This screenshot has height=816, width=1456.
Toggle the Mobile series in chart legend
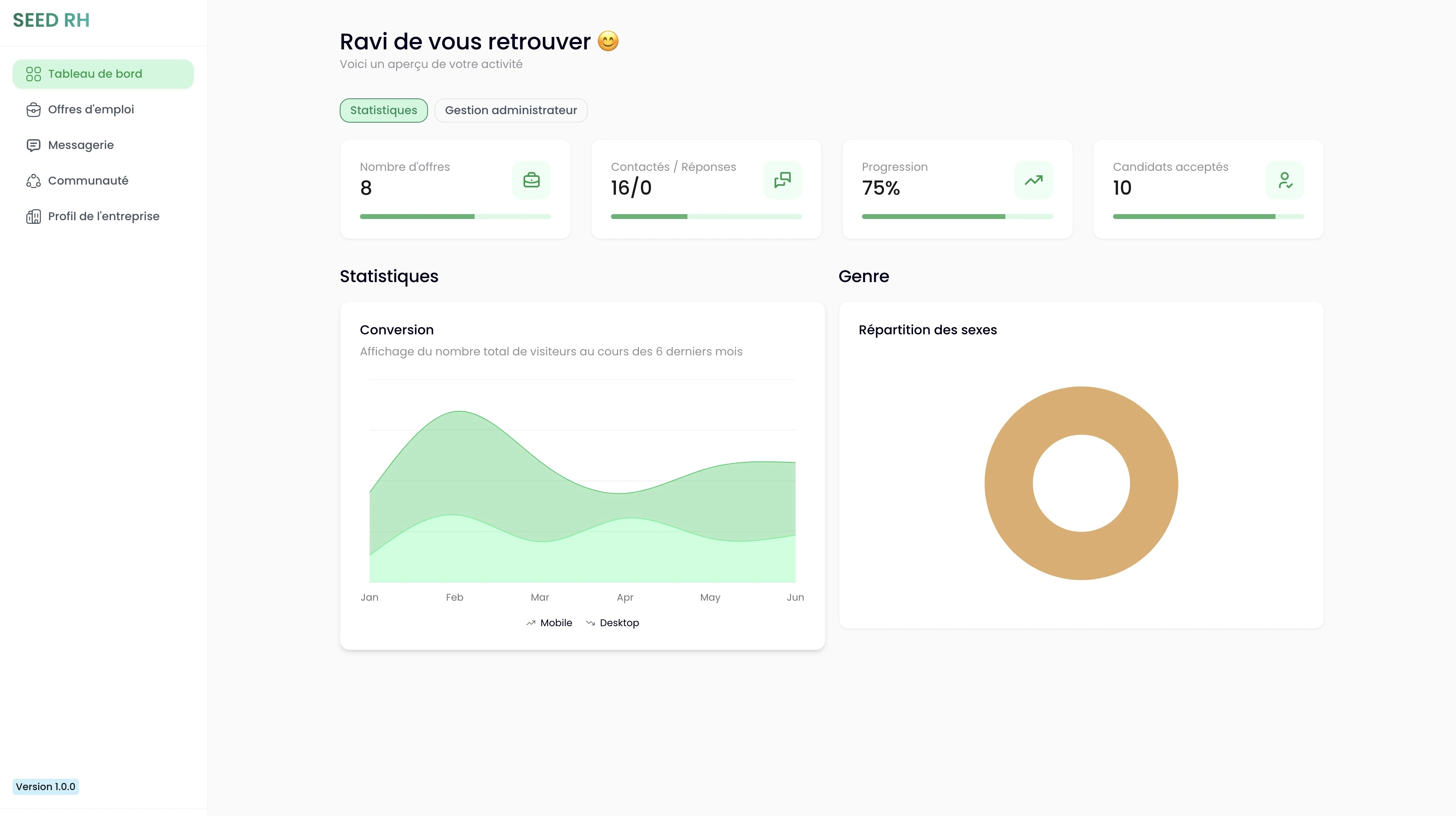click(x=549, y=623)
